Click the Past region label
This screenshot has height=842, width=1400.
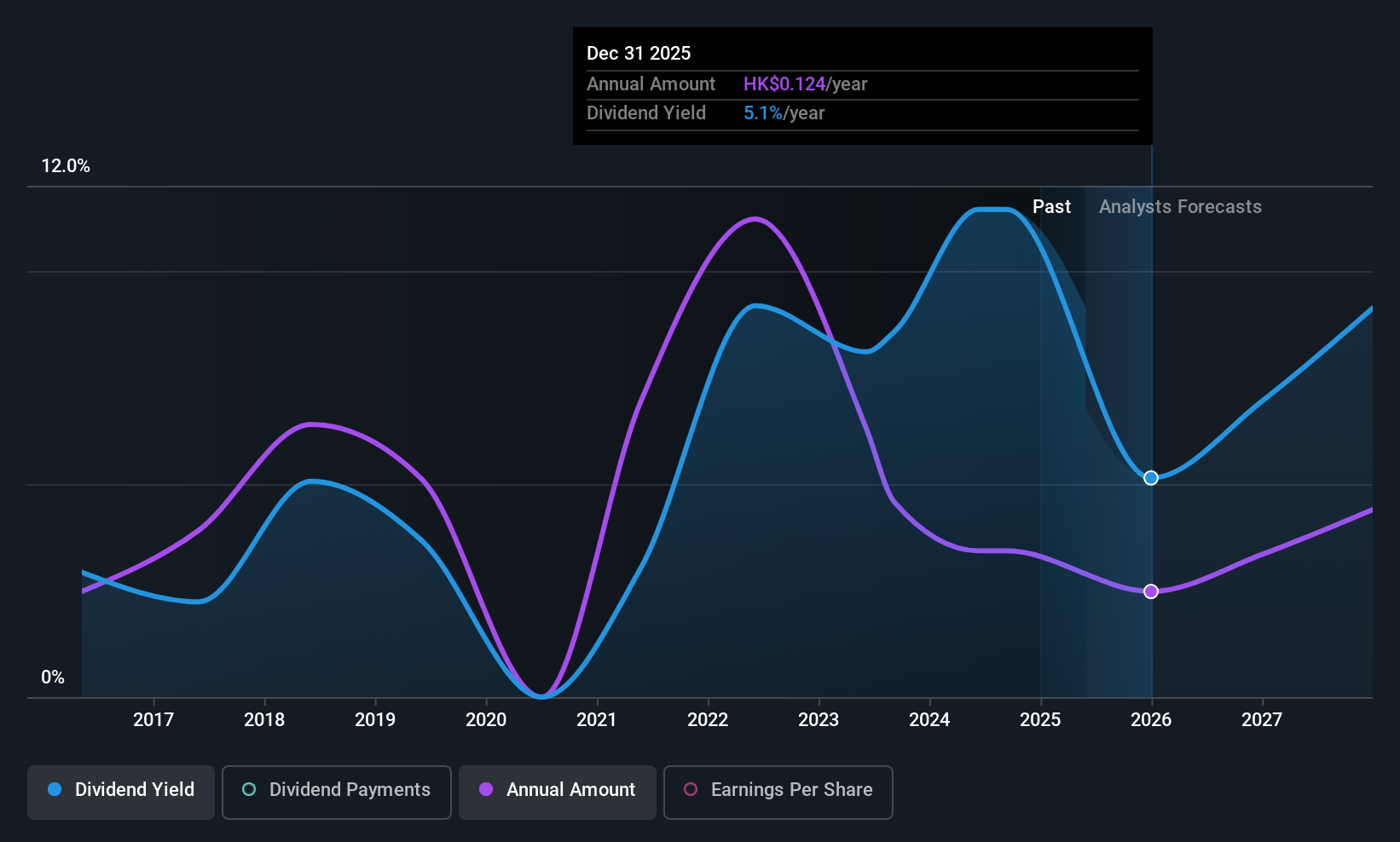pos(1051,207)
